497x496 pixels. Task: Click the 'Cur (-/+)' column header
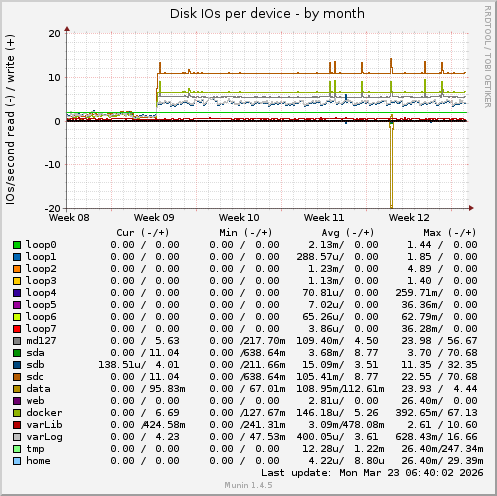click(143, 232)
